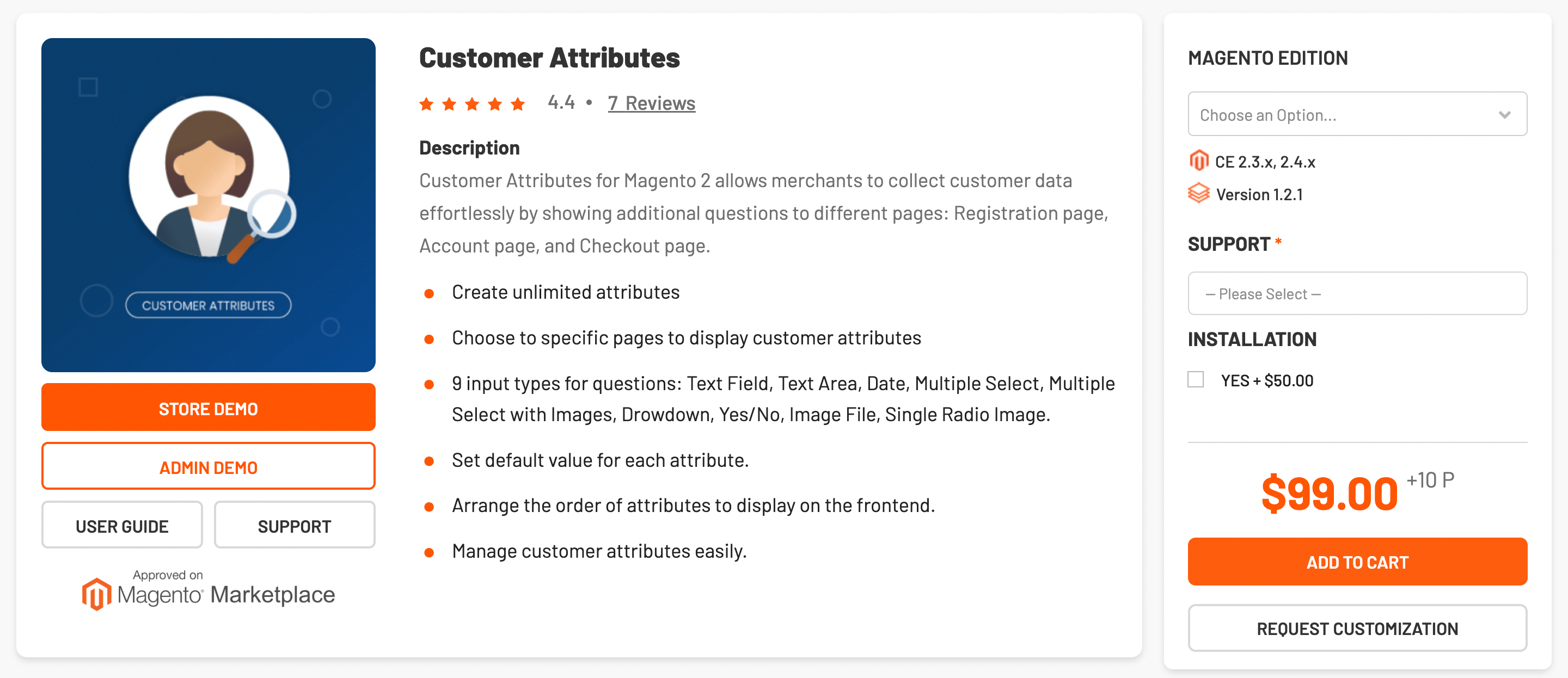The width and height of the screenshot is (1568, 678).
Task: Click the User Guide button icon
Action: pos(122,525)
